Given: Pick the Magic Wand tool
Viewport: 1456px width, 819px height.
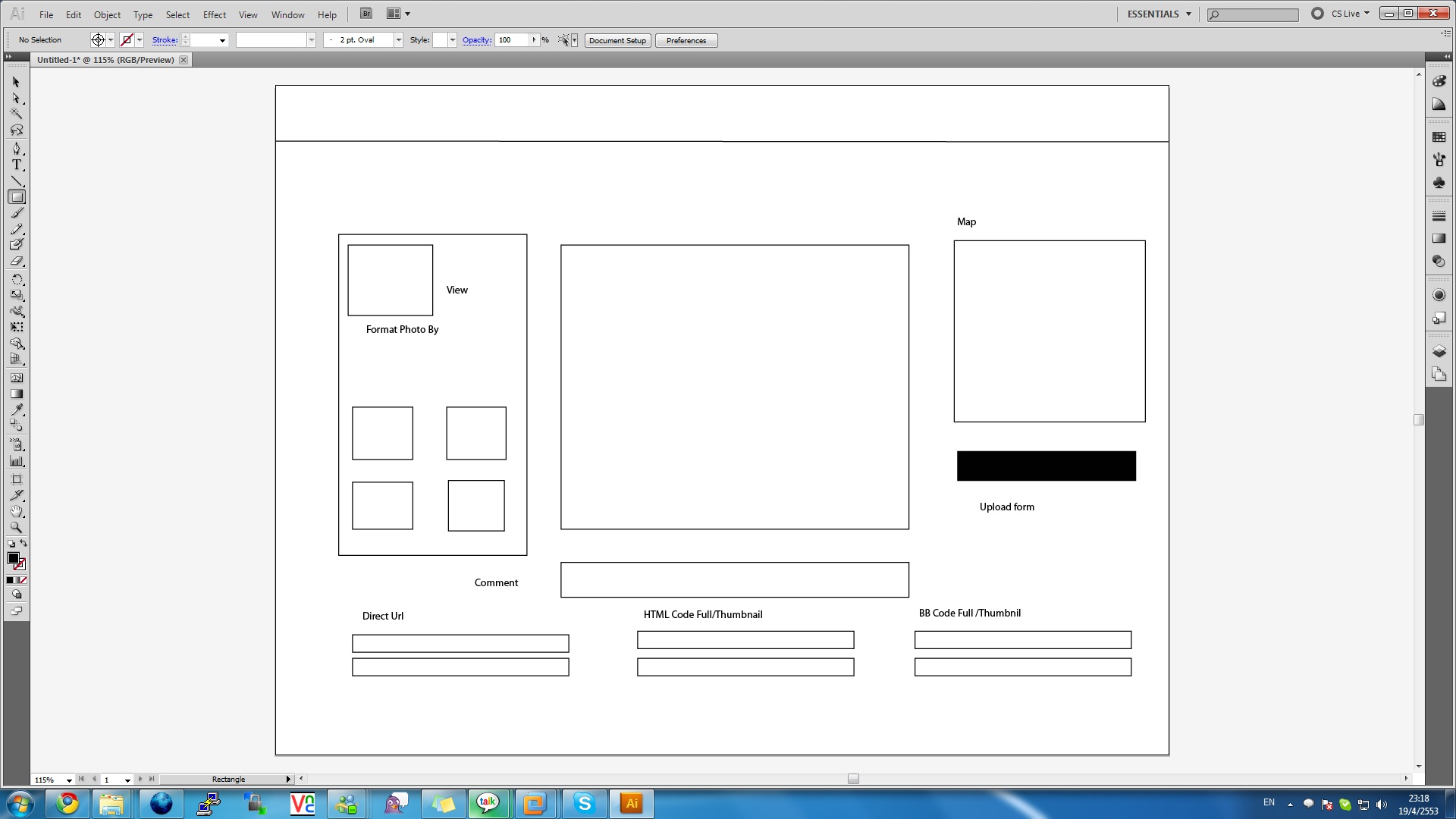Looking at the screenshot, I should coord(17,114).
